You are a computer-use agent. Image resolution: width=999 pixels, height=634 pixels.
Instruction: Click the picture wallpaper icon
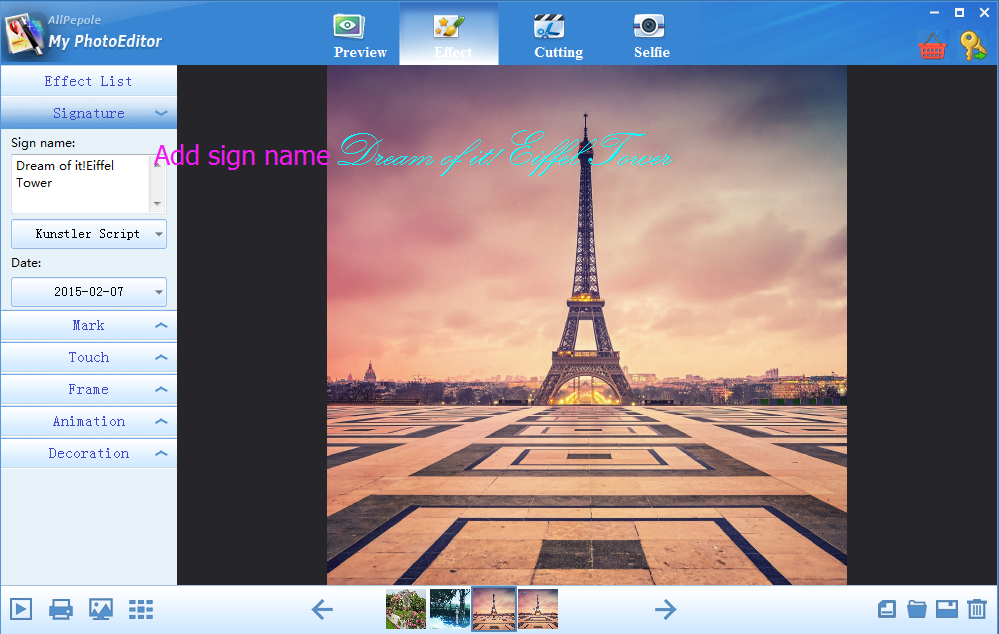(101, 609)
